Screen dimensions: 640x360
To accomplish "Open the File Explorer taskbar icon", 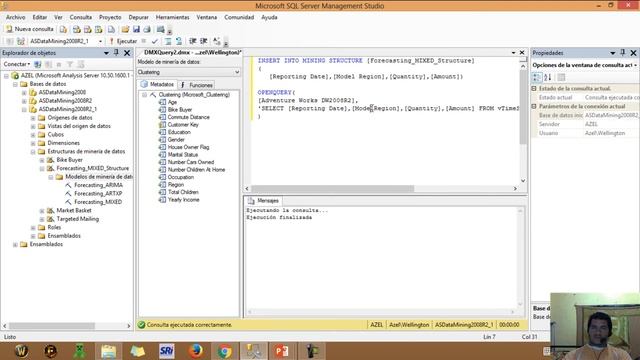I will pos(109,351).
